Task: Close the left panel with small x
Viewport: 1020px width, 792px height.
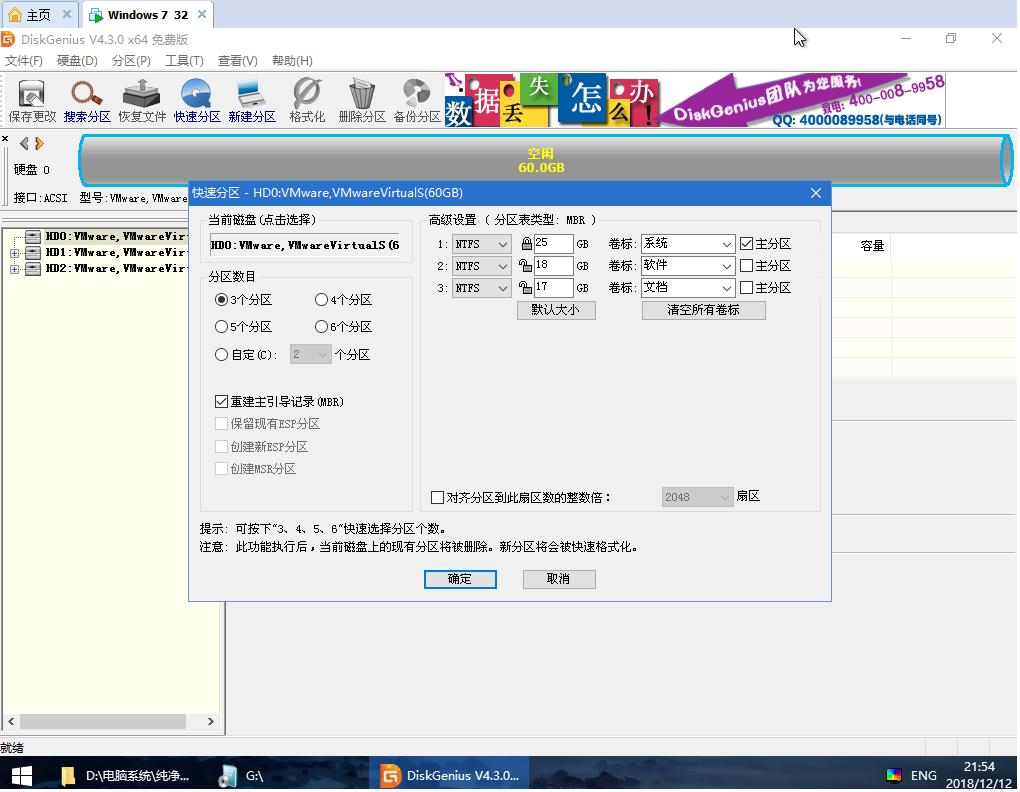Action: click(x=5, y=139)
